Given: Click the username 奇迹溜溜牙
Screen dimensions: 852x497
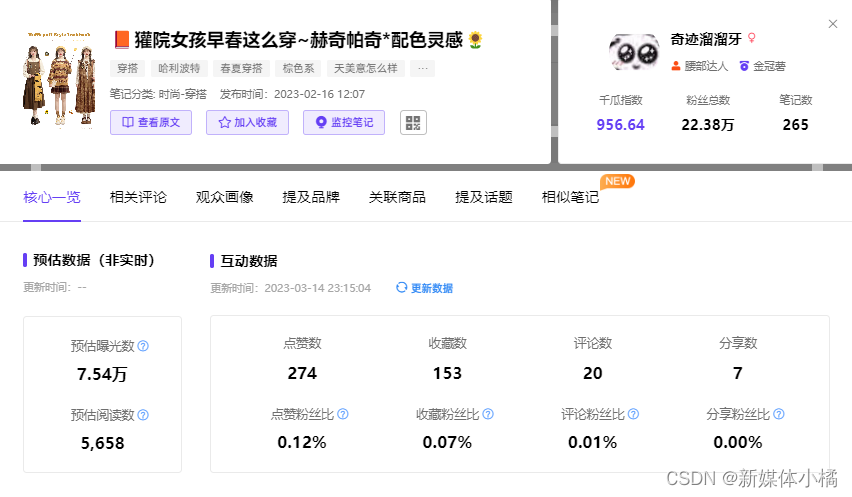Looking at the screenshot, I should point(706,39).
